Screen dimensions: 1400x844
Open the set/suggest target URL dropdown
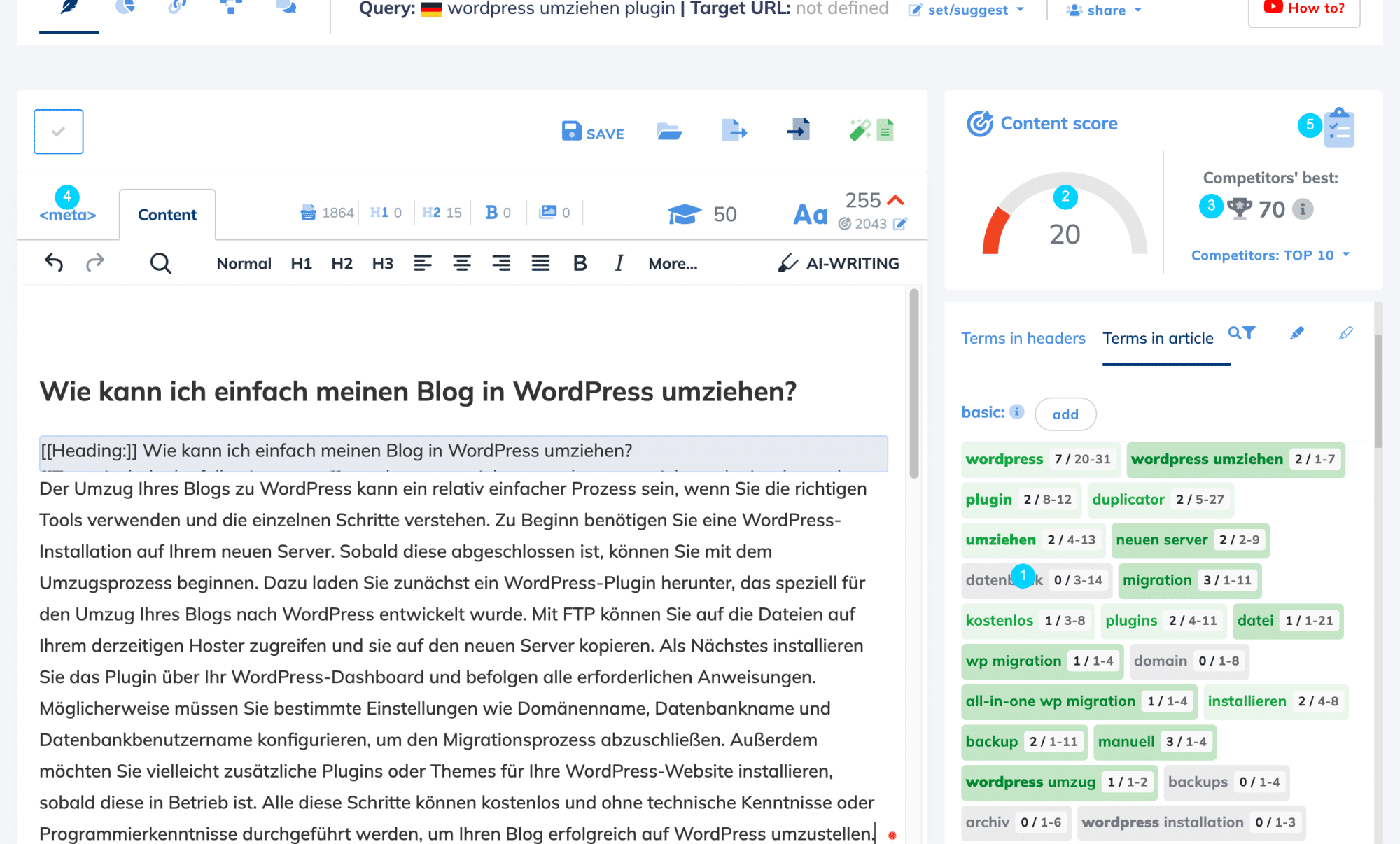(x=967, y=10)
